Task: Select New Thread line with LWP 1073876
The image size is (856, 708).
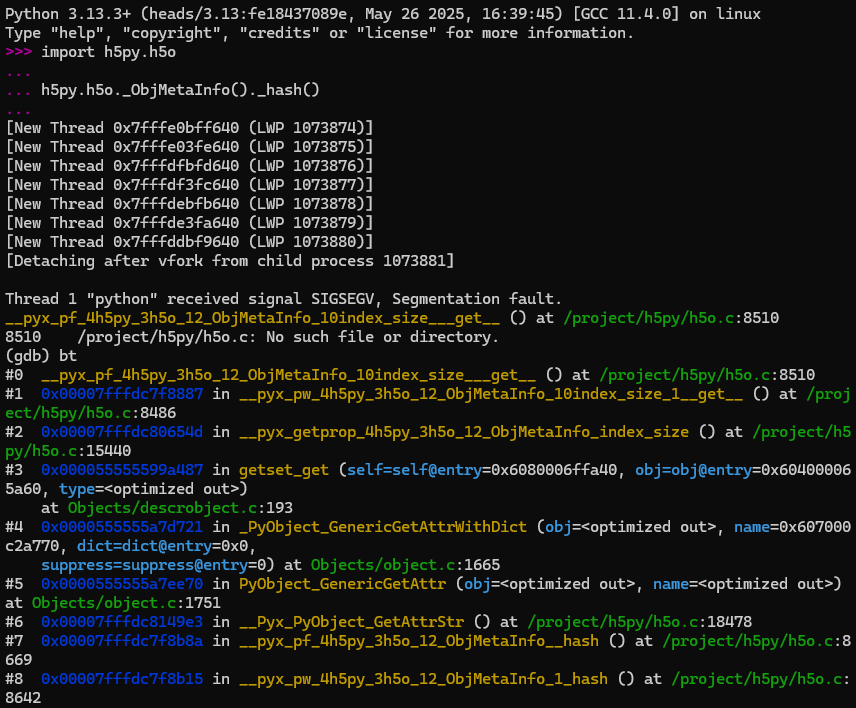Action: (x=189, y=166)
